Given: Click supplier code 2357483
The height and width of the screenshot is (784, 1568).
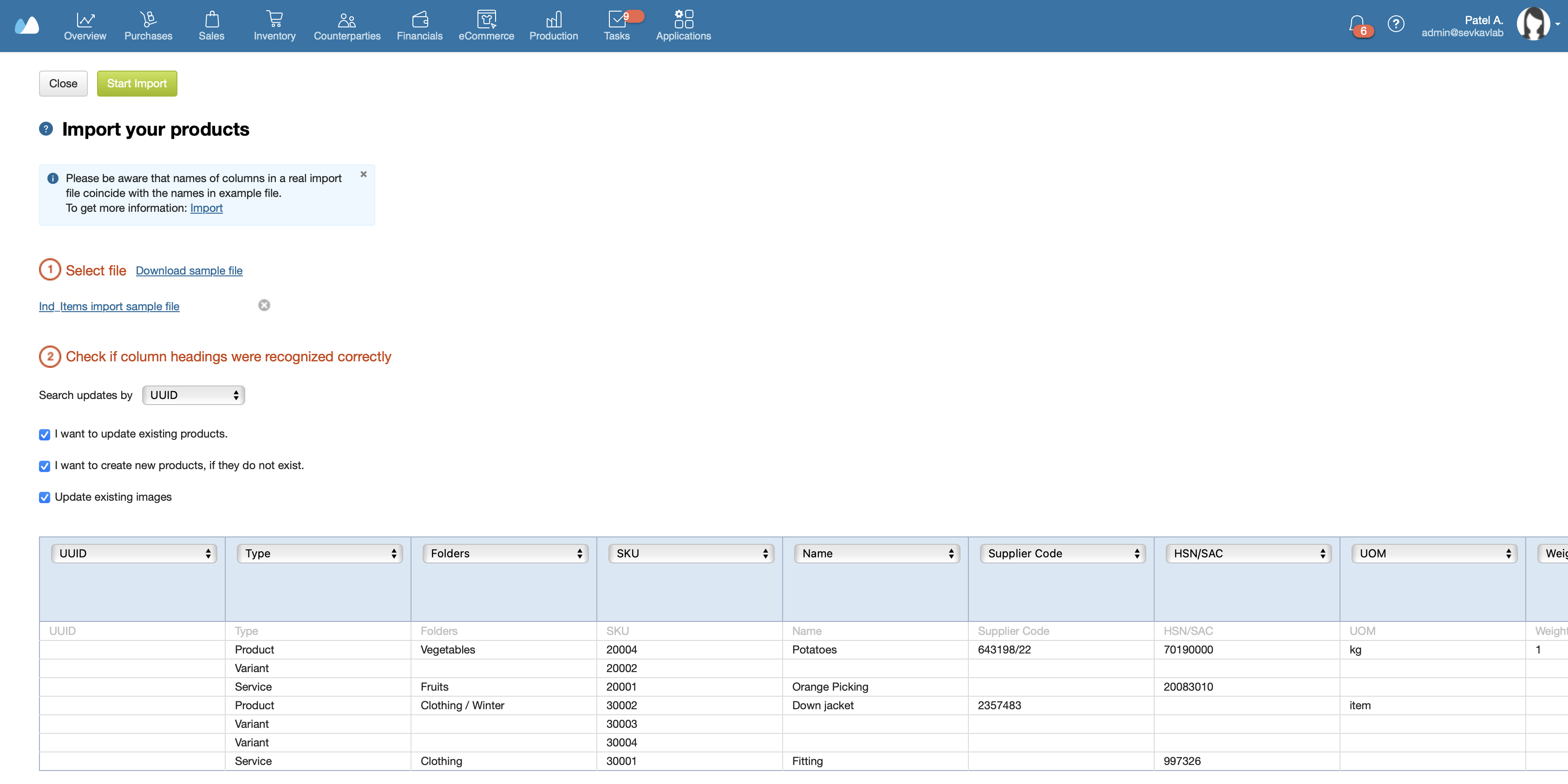Looking at the screenshot, I should click(1061, 706).
